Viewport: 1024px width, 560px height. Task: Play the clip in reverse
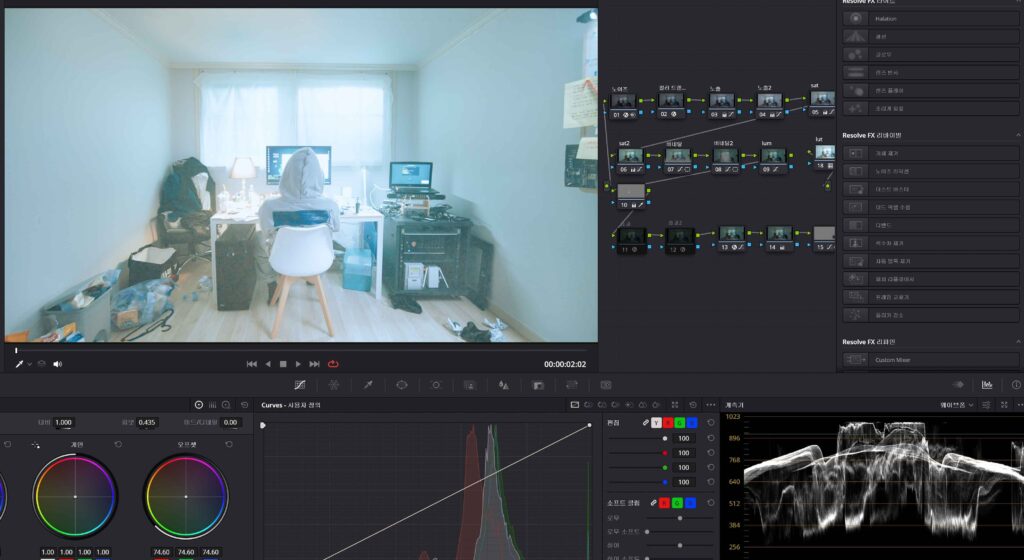268,364
